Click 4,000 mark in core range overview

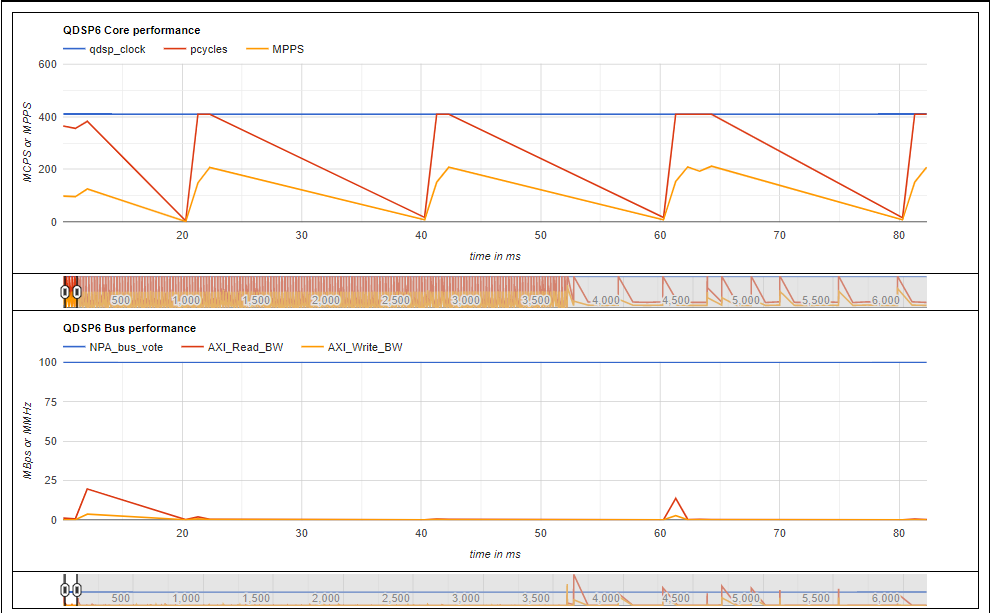pyautogui.click(x=605, y=301)
